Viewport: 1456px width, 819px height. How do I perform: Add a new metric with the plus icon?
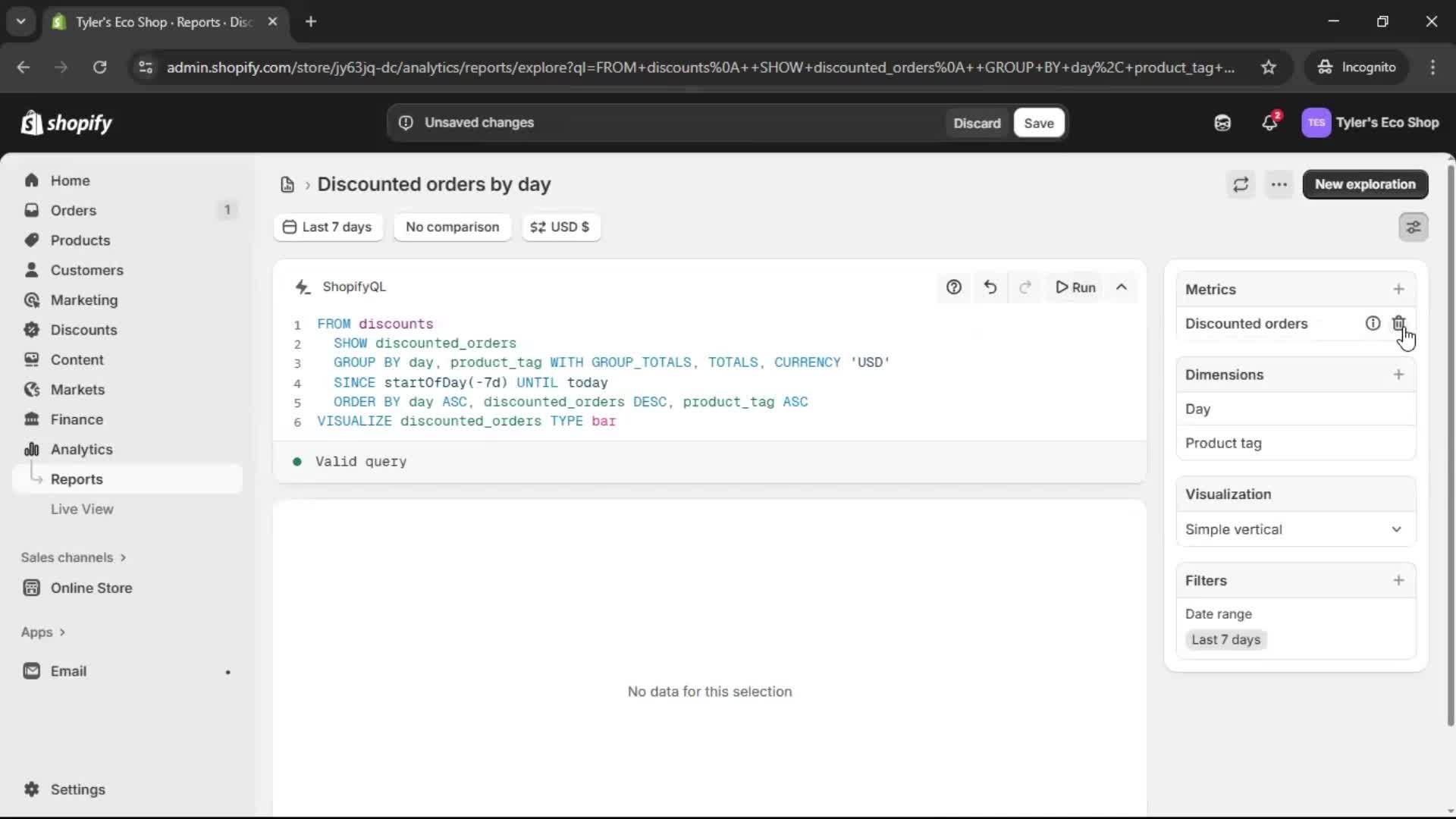[1398, 289]
